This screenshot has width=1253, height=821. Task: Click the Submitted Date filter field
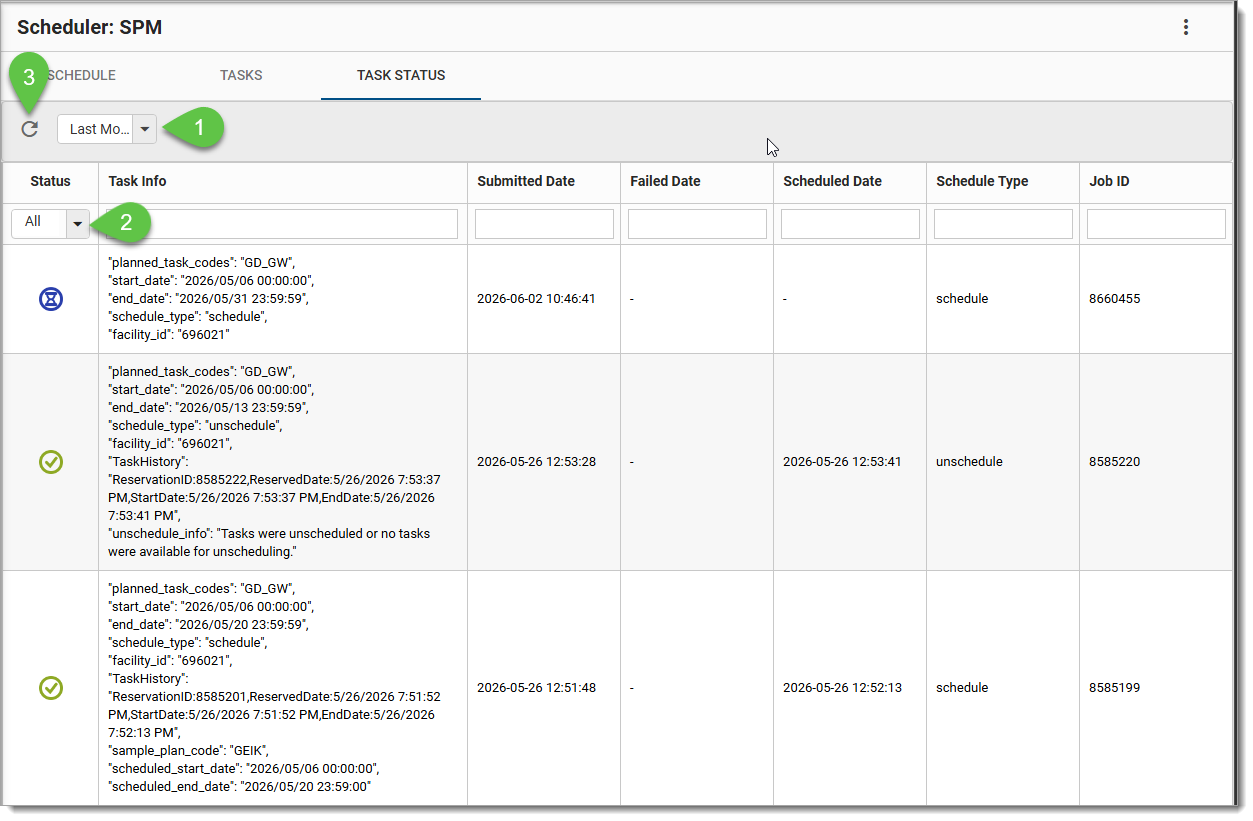tap(544, 224)
